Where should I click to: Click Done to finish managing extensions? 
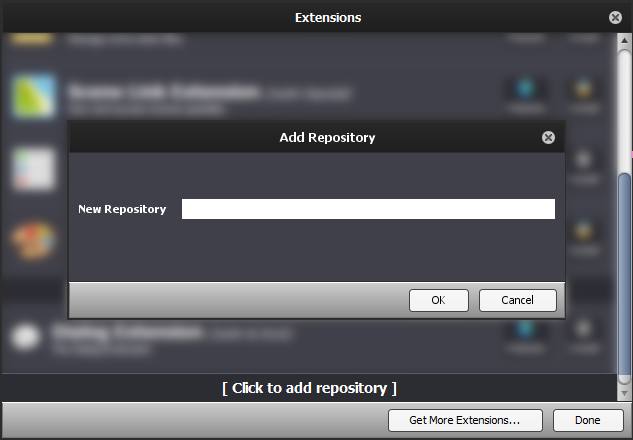coord(588,420)
